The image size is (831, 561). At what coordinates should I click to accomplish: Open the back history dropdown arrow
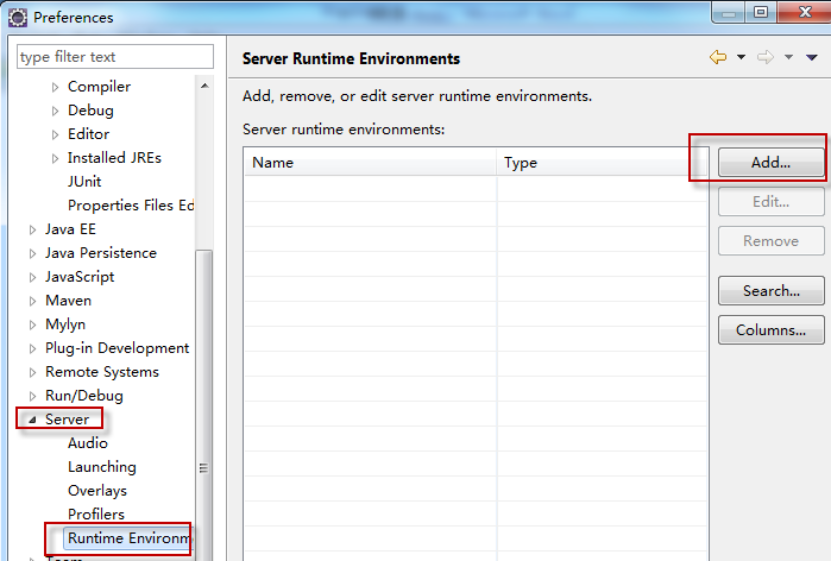point(741,57)
